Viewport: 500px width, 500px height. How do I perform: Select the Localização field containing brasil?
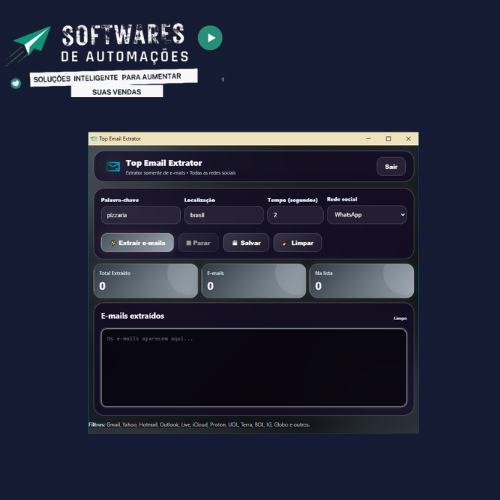coord(224,215)
